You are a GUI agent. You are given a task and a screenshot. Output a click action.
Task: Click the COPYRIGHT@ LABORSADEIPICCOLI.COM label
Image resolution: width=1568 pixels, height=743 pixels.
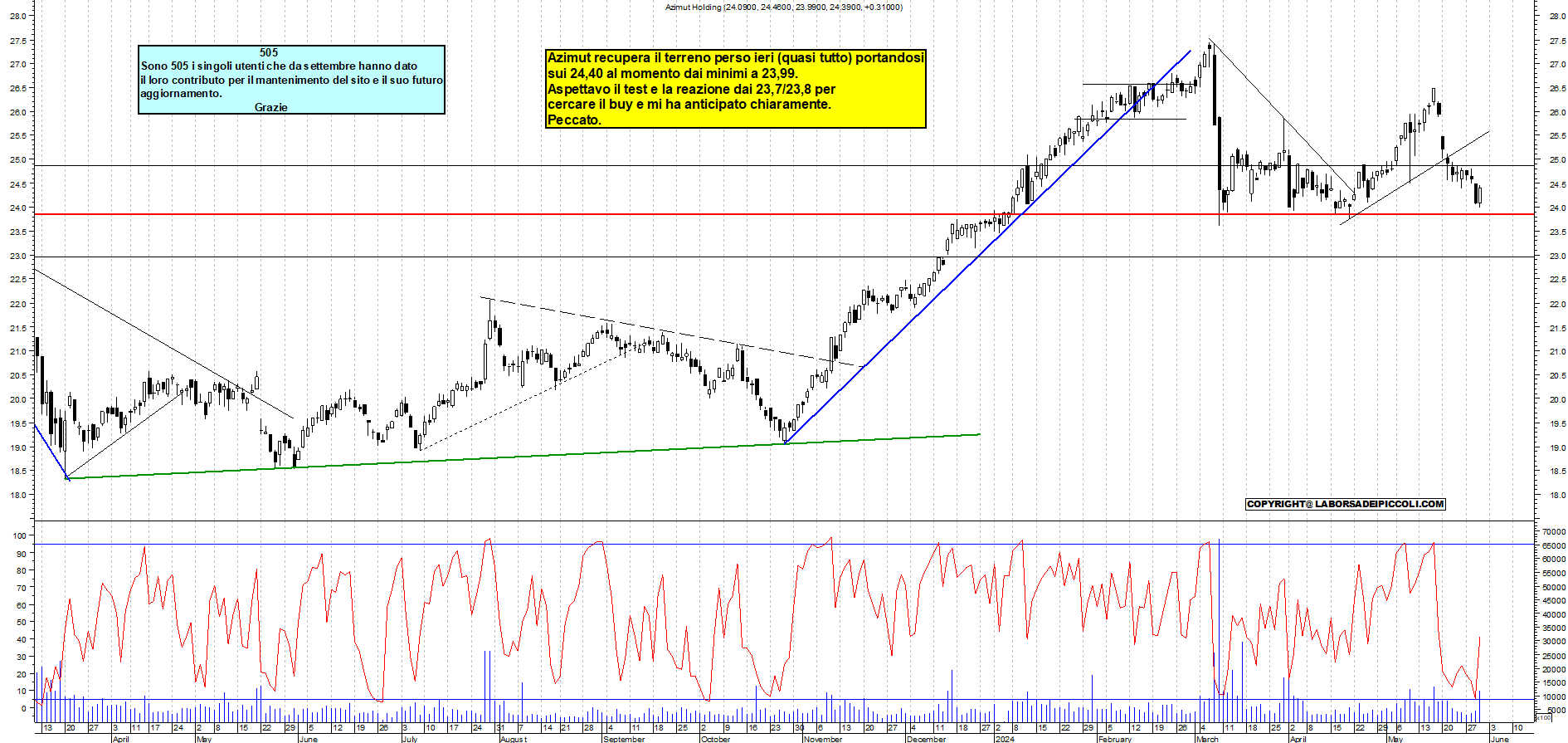[x=1345, y=504]
